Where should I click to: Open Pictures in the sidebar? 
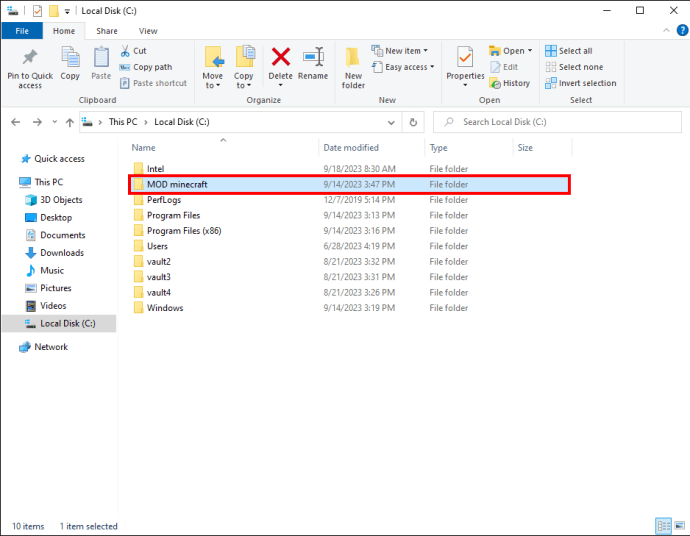(48, 288)
